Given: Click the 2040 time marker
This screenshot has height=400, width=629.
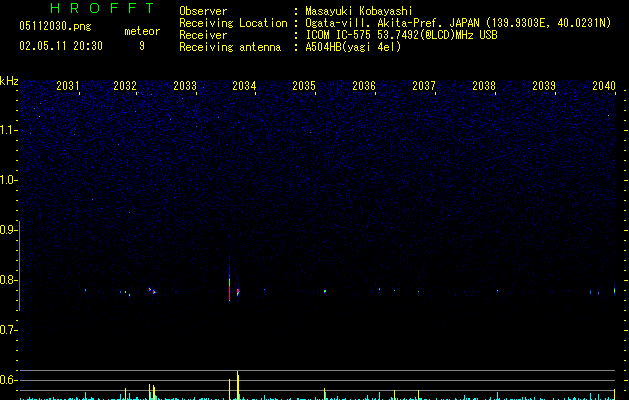Looking at the screenshot, I should pos(604,86).
